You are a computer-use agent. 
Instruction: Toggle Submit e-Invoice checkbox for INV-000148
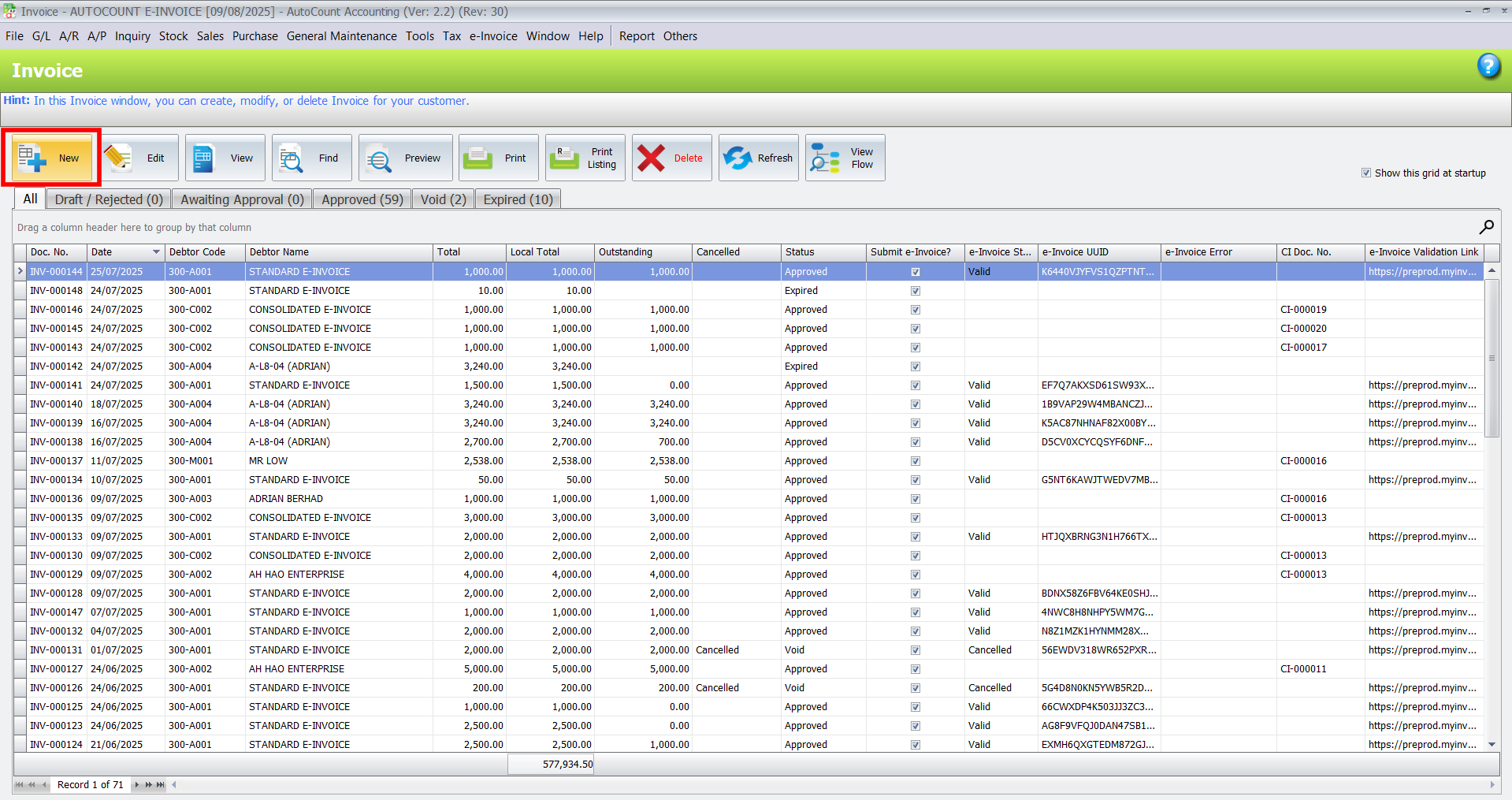[x=915, y=291]
